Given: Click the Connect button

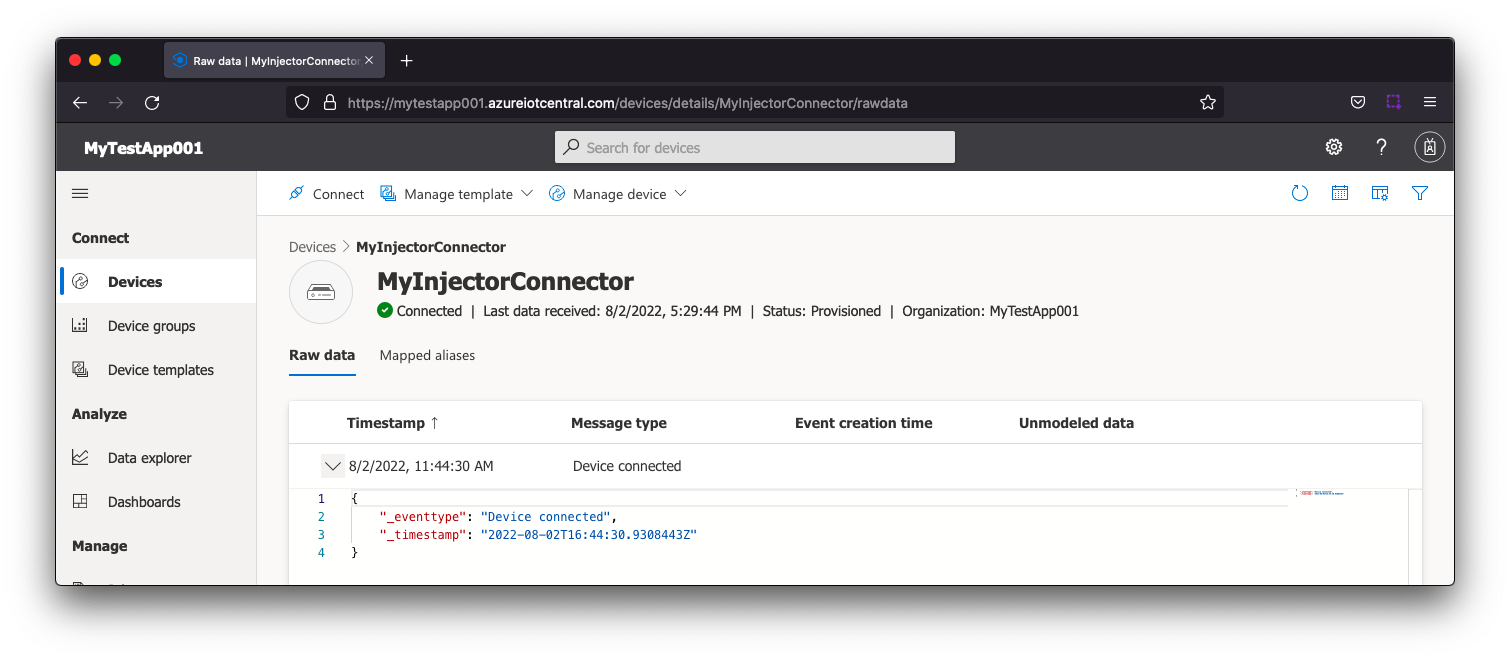Looking at the screenshot, I should (326, 194).
